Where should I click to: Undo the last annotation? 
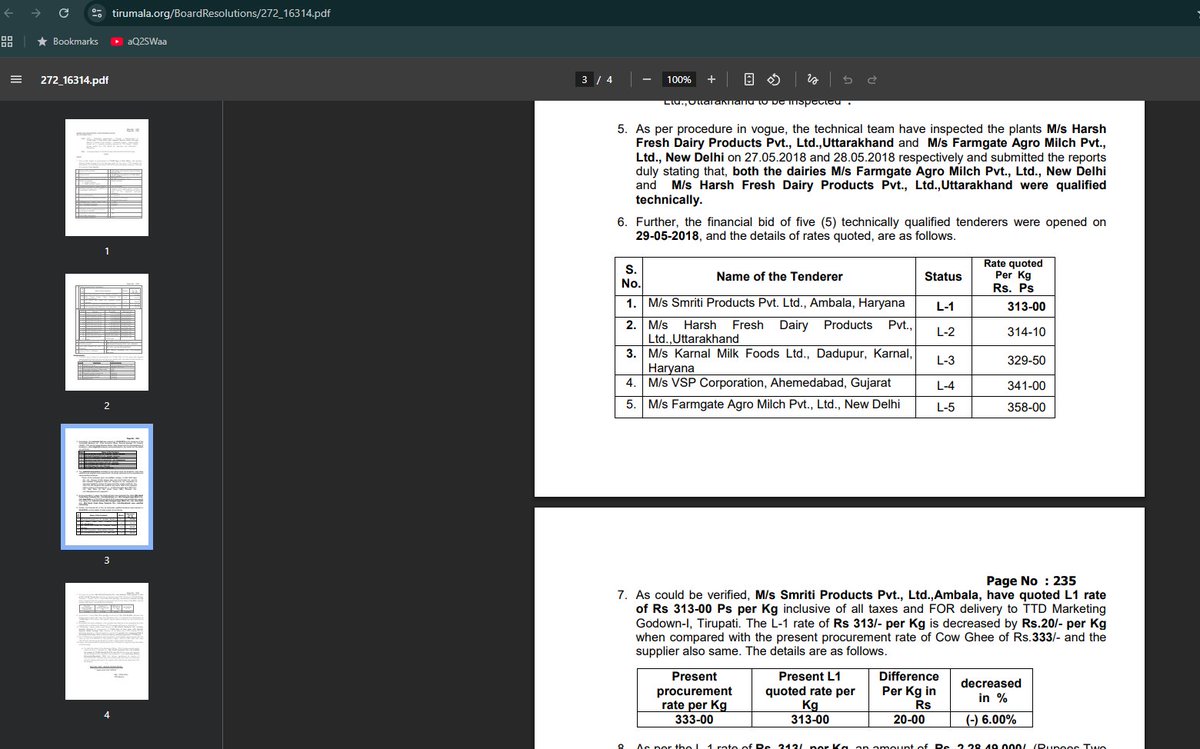[x=848, y=80]
